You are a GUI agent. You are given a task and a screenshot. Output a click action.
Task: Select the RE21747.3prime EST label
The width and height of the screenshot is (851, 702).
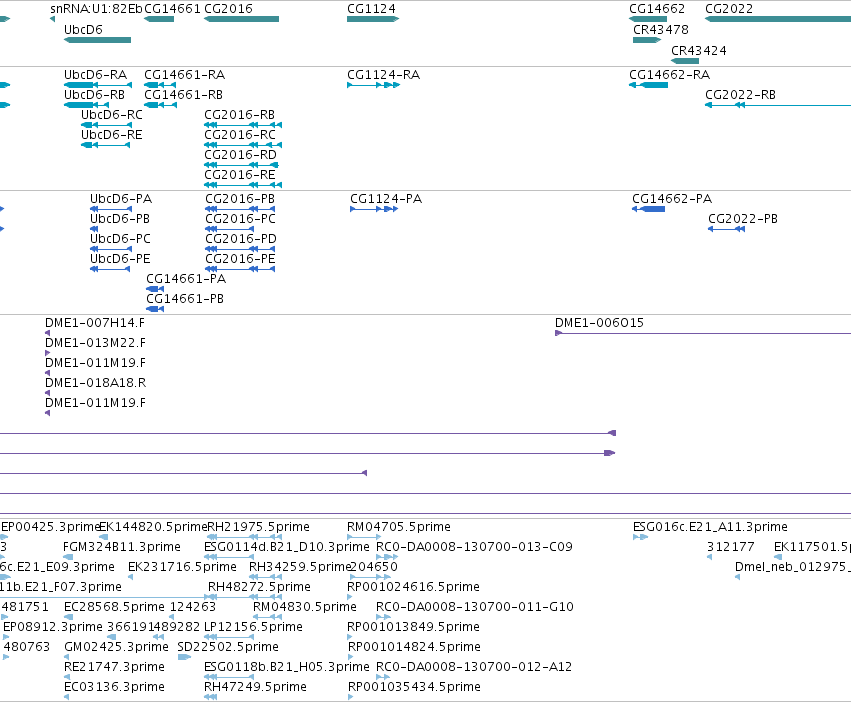tap(115, 667)
